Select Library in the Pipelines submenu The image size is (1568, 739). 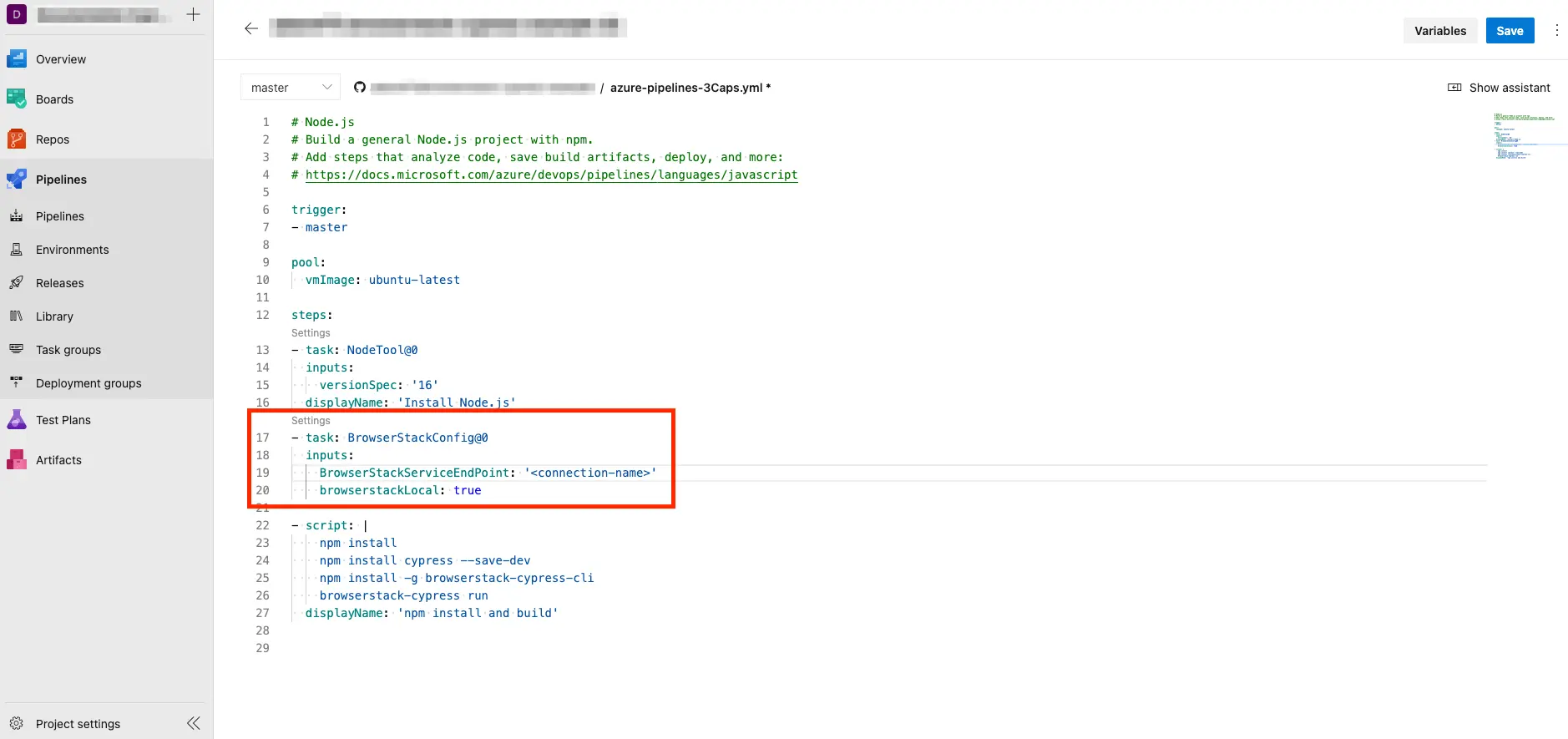[x=54, y=316]
